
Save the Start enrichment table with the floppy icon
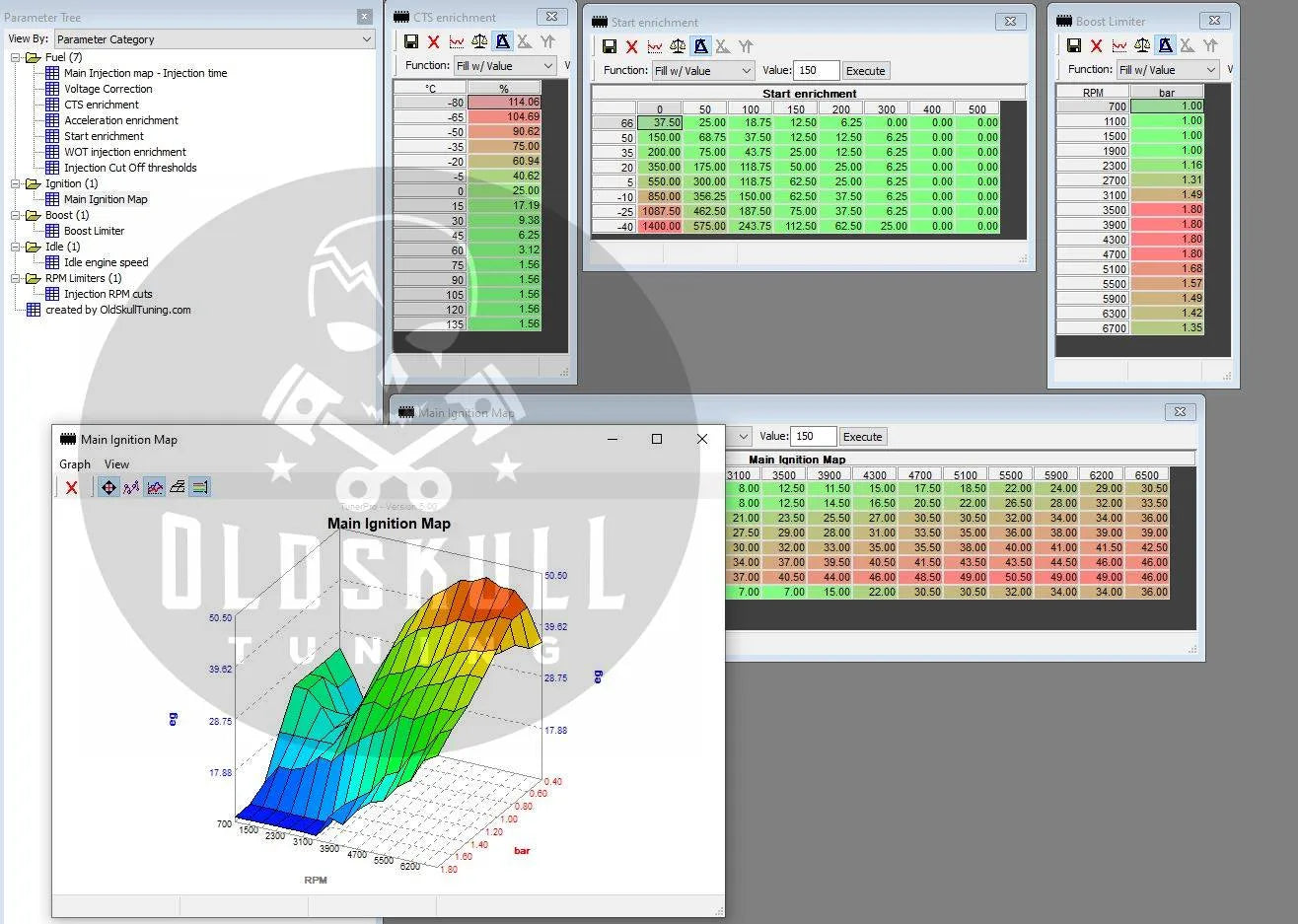coord(610,46)
